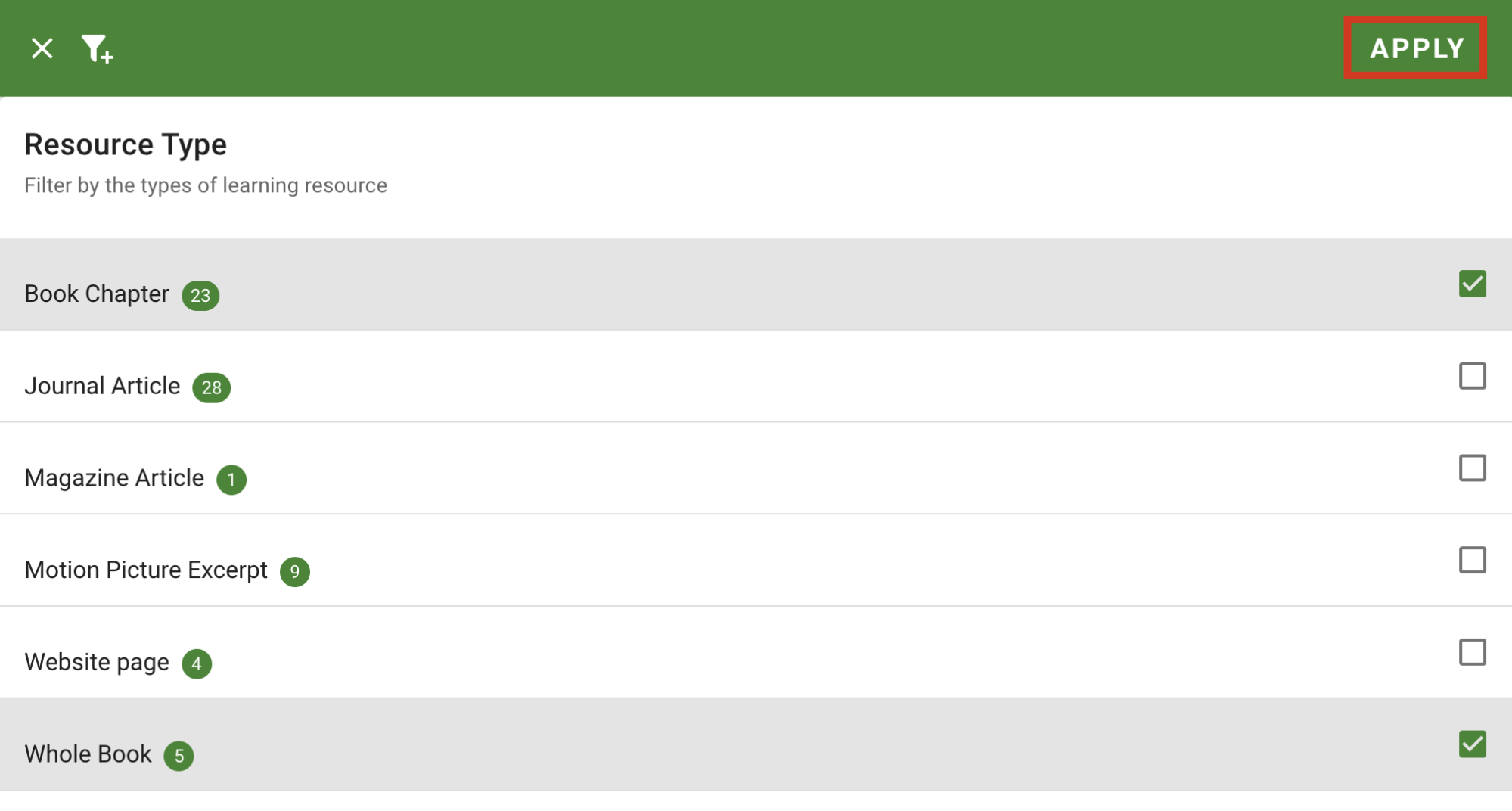
Task: Select the Website page checkbox
Action: coord(1472,652)
